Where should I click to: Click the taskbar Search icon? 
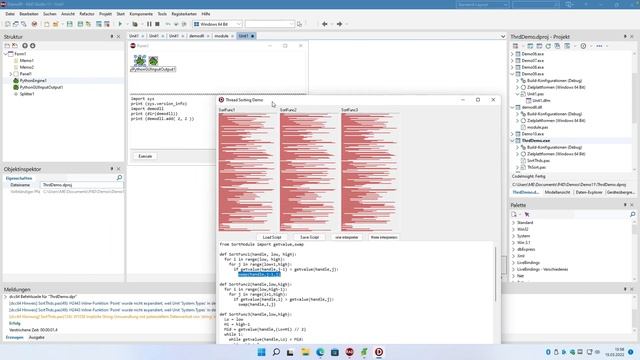tap(276, 352)
